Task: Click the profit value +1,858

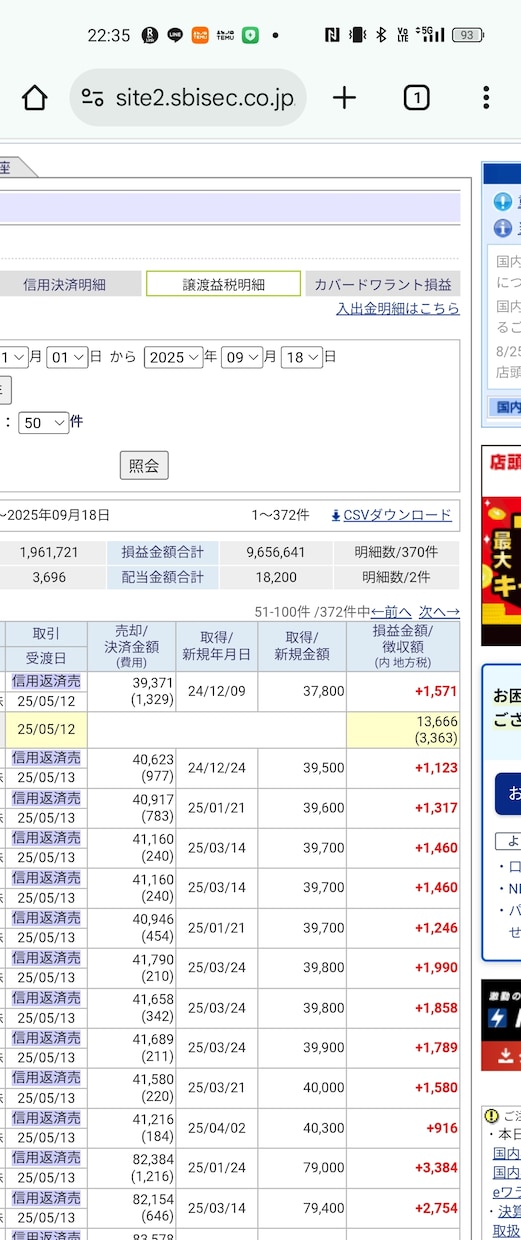Action: pyautogui.click(x=436, y=1008)
